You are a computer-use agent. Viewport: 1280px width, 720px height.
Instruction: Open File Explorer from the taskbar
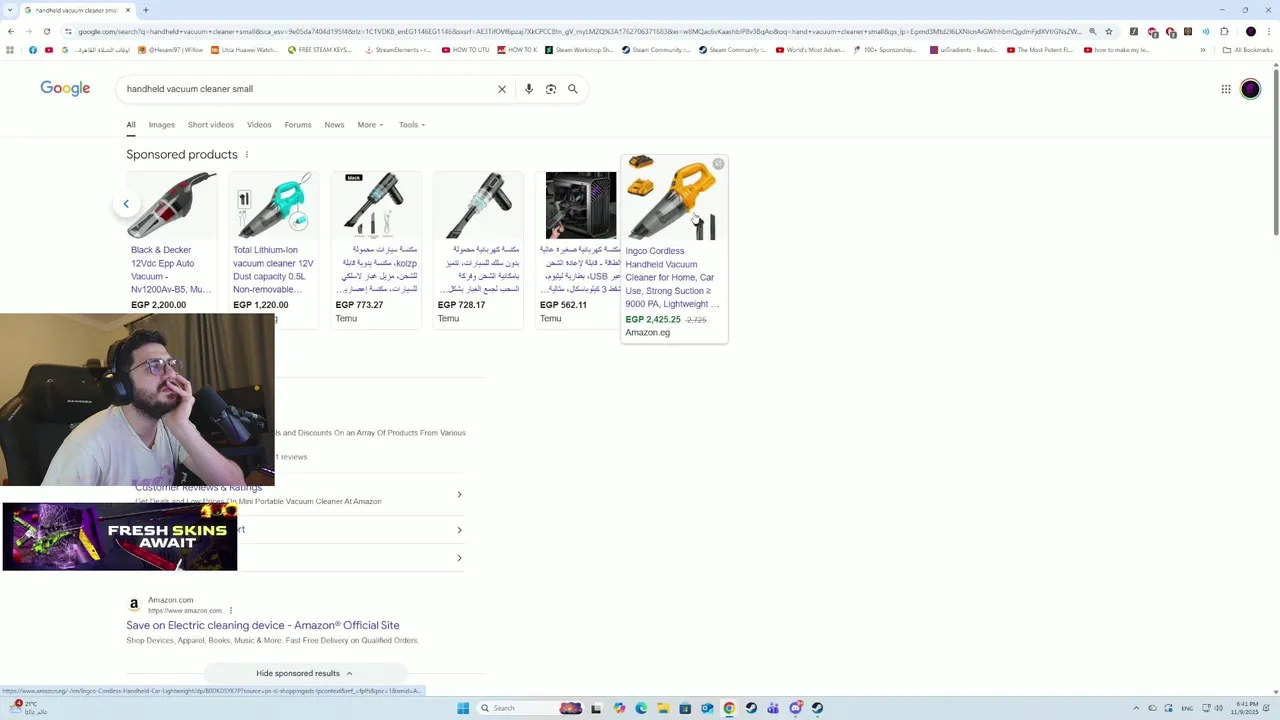click(663, 708)
